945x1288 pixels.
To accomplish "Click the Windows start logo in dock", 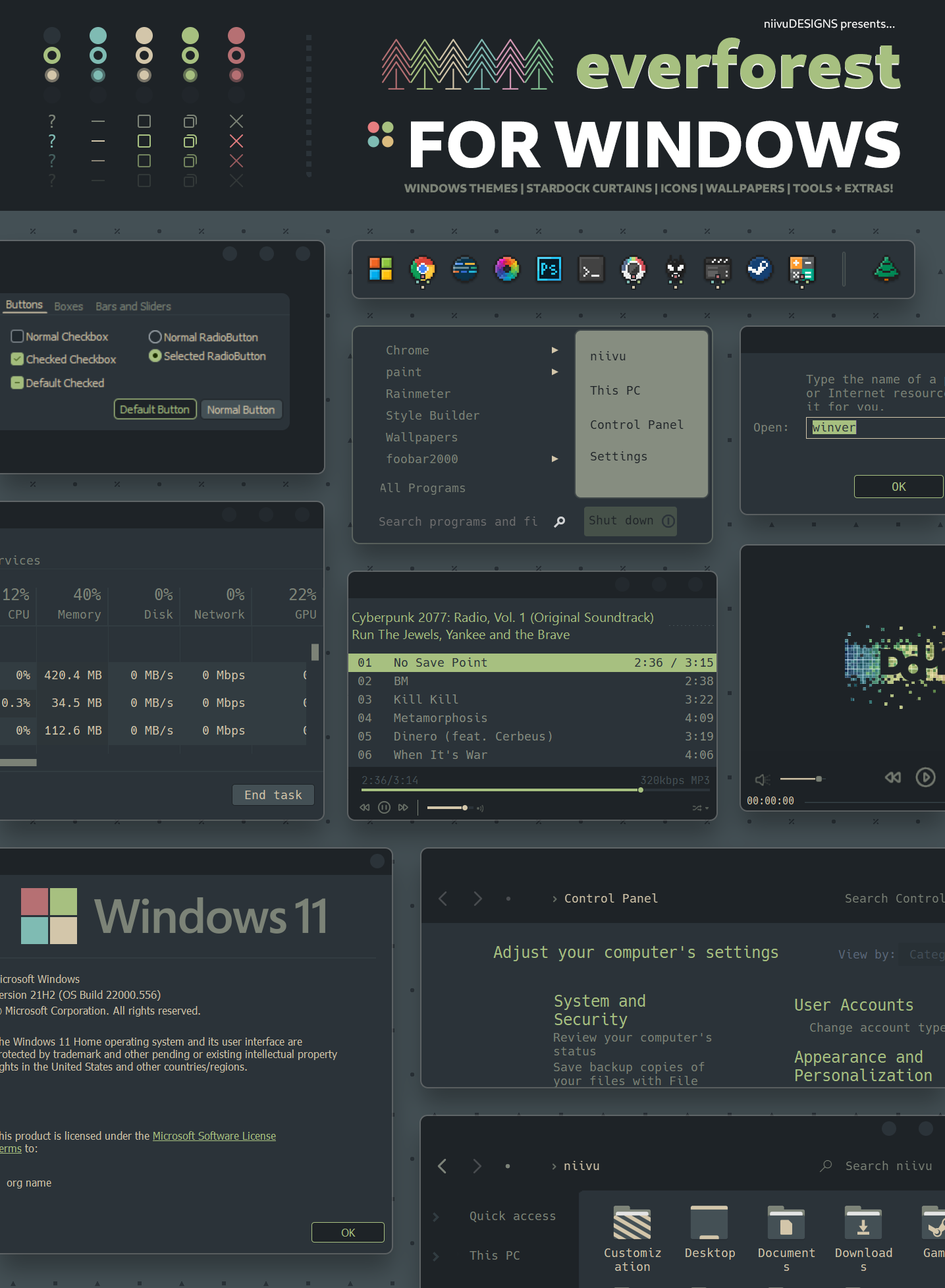I will pos(381,269).
